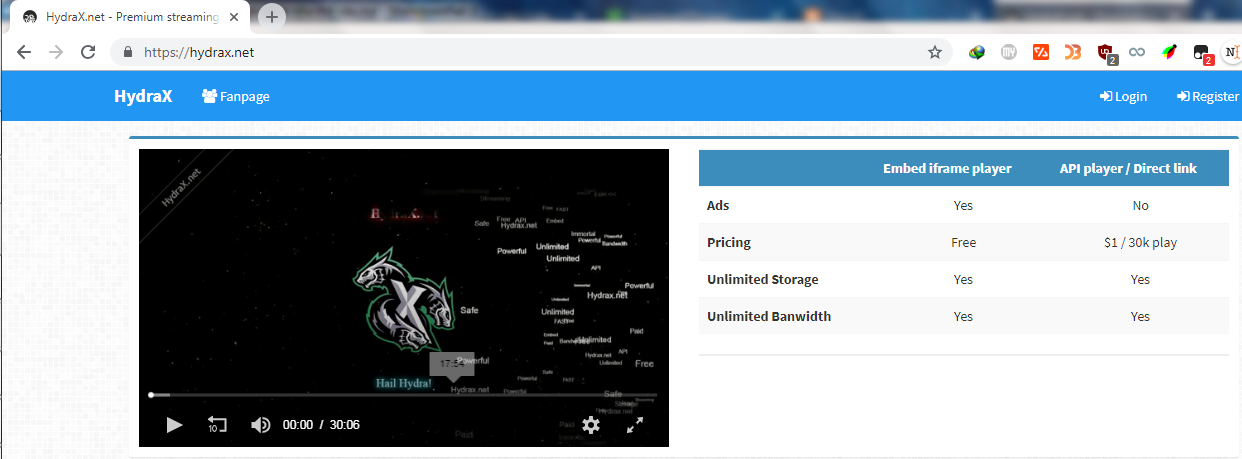Play the video
This screenshot has height=459, width=1242.
[174, 425]
